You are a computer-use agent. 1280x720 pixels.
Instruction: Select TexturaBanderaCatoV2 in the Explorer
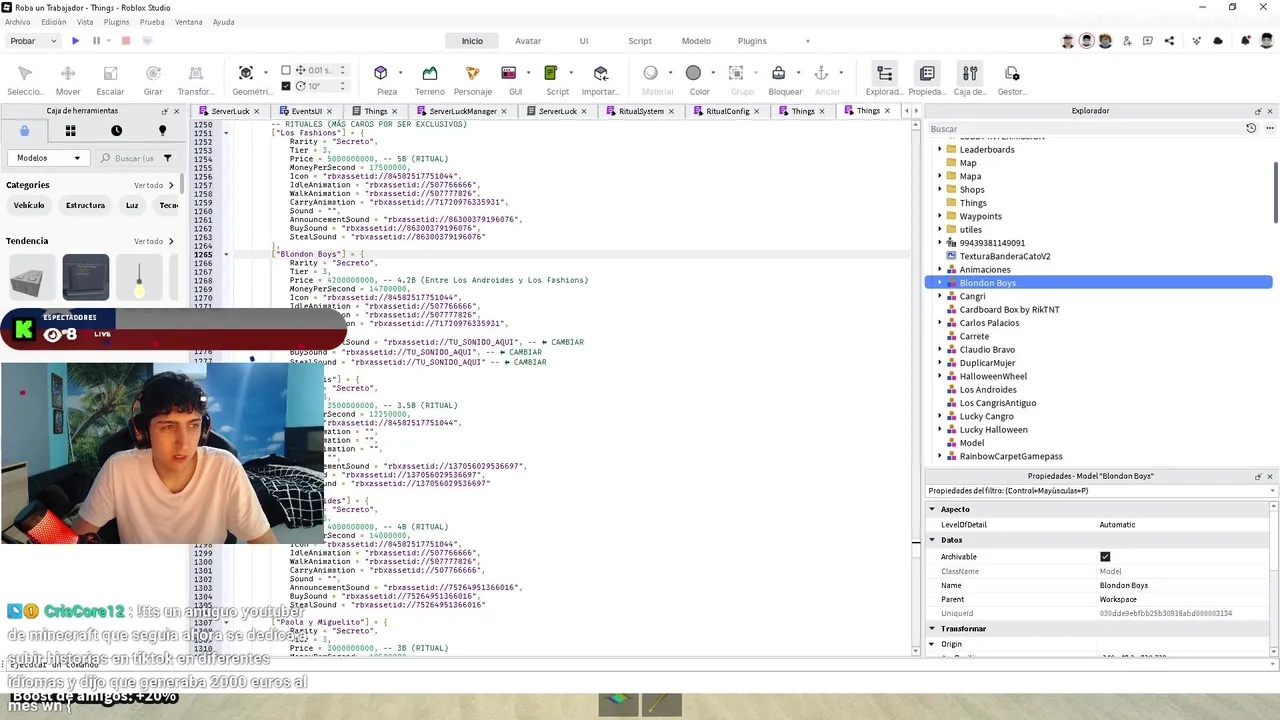1004,256
